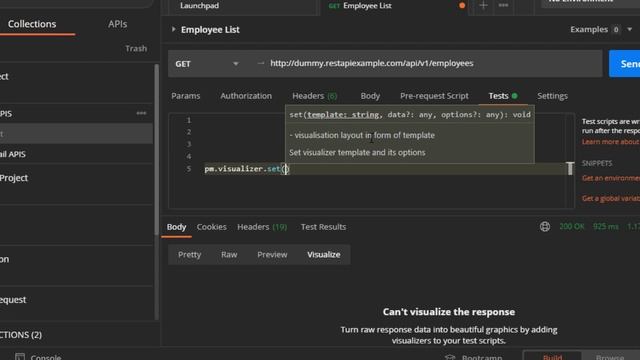Open the Launchpad tab
Image resolution: width=640 pixels, height=360 pixels.
coord(200,6)
